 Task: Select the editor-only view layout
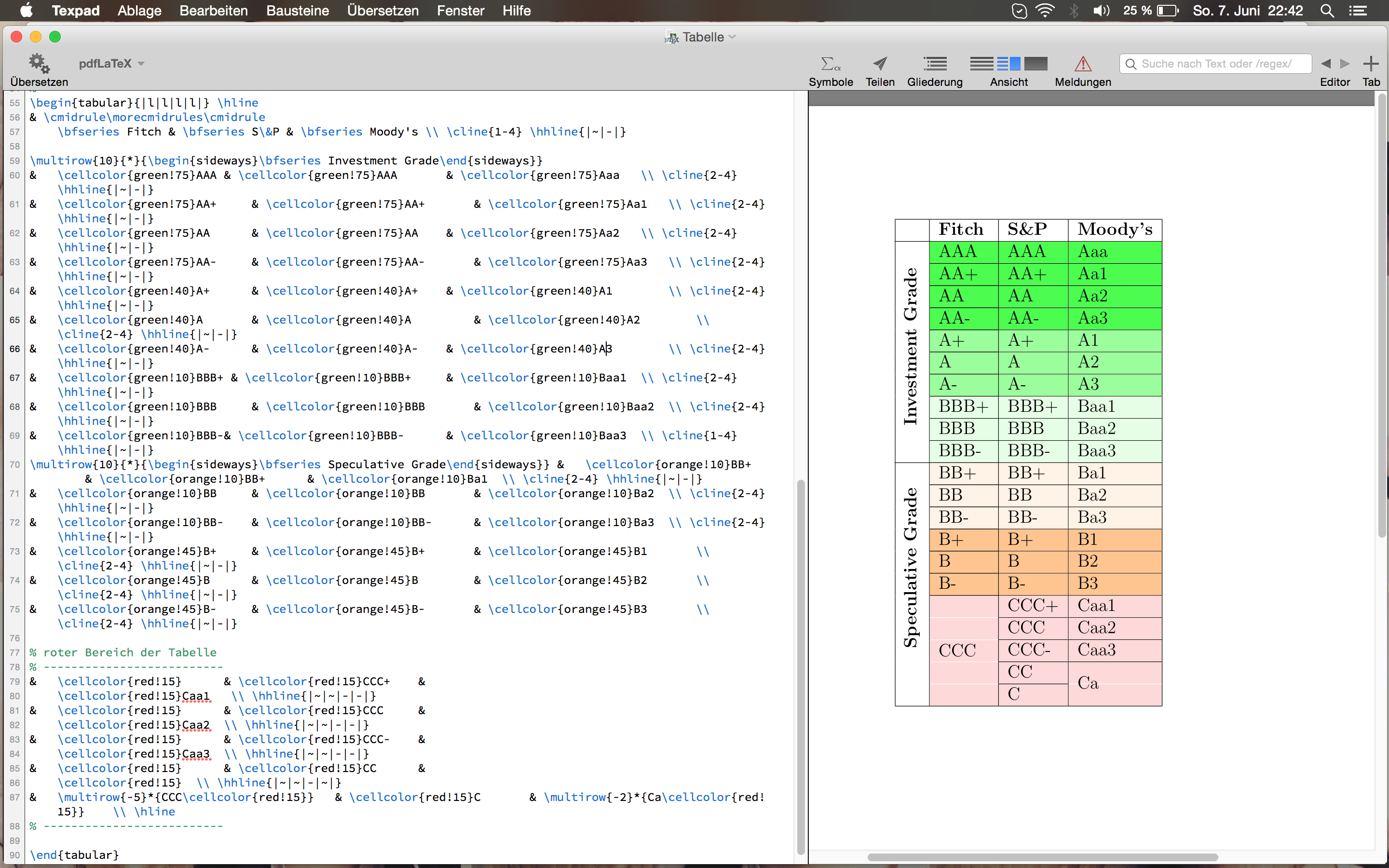click(x=981, y=63)
